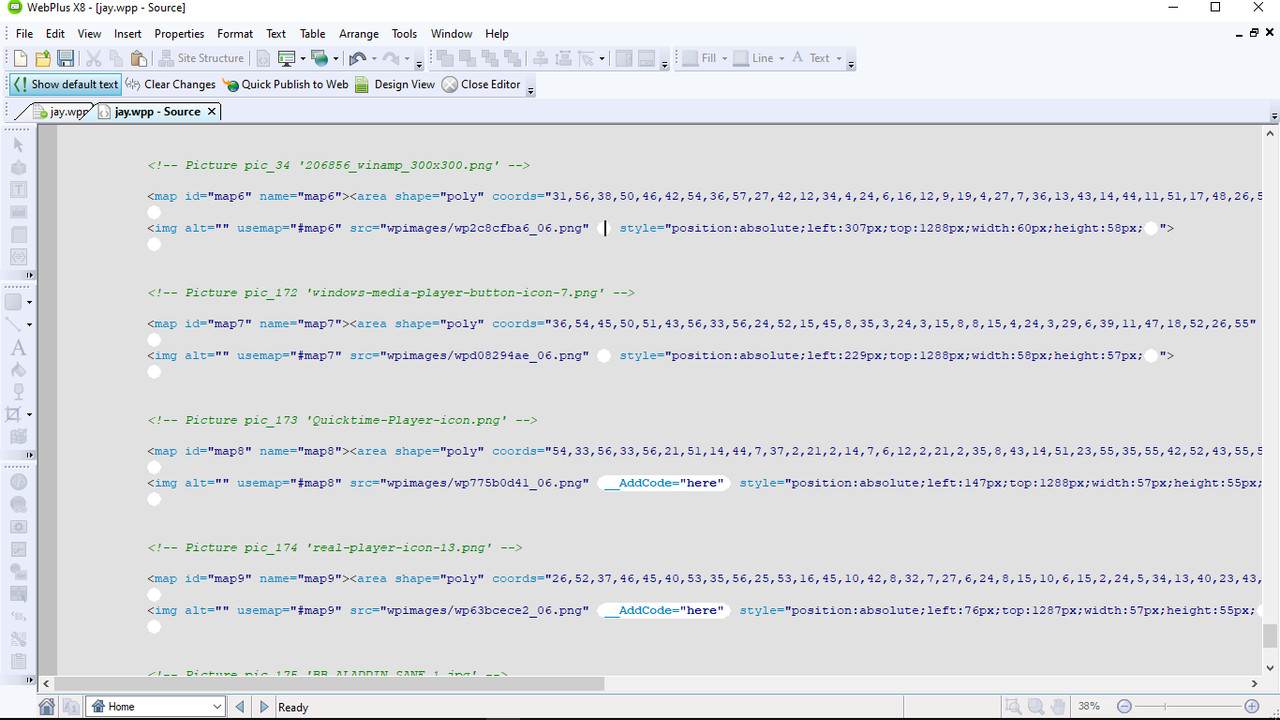The image size is (1280, 720).
Task: Select the Pointer tool in left toolbar
Action: [18, 145]
